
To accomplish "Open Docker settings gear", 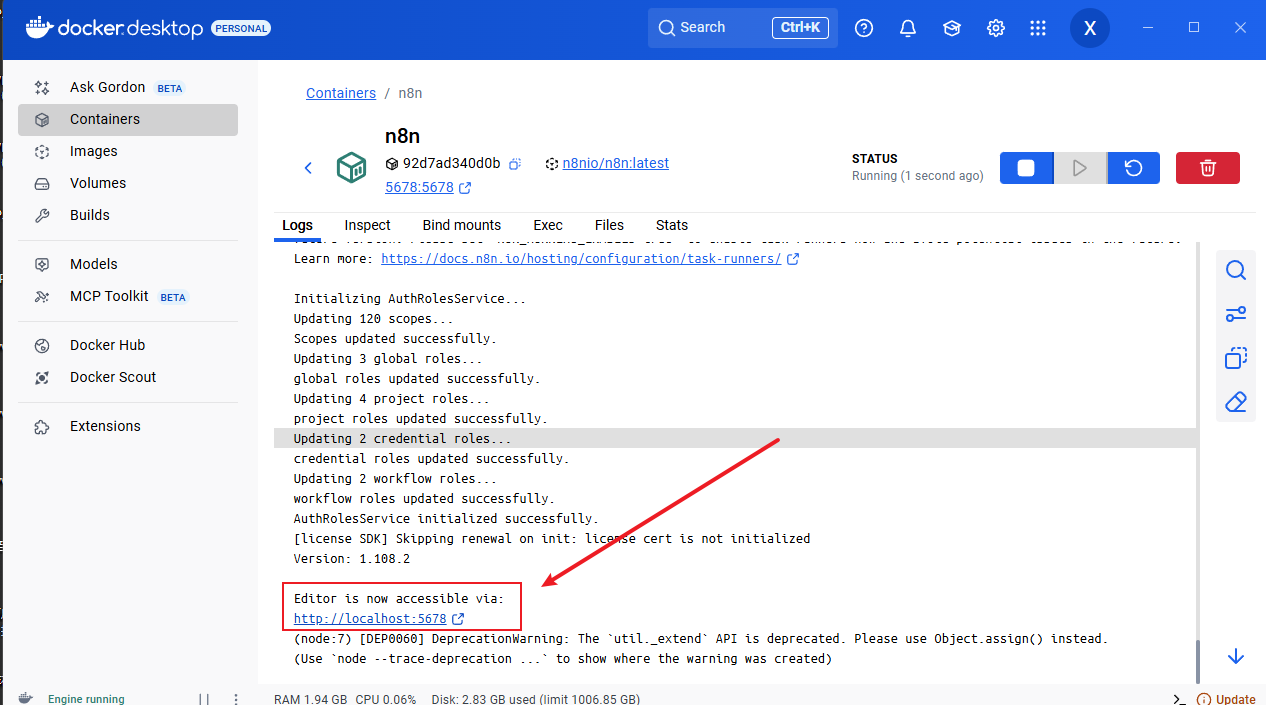I will tap(996, 28).
